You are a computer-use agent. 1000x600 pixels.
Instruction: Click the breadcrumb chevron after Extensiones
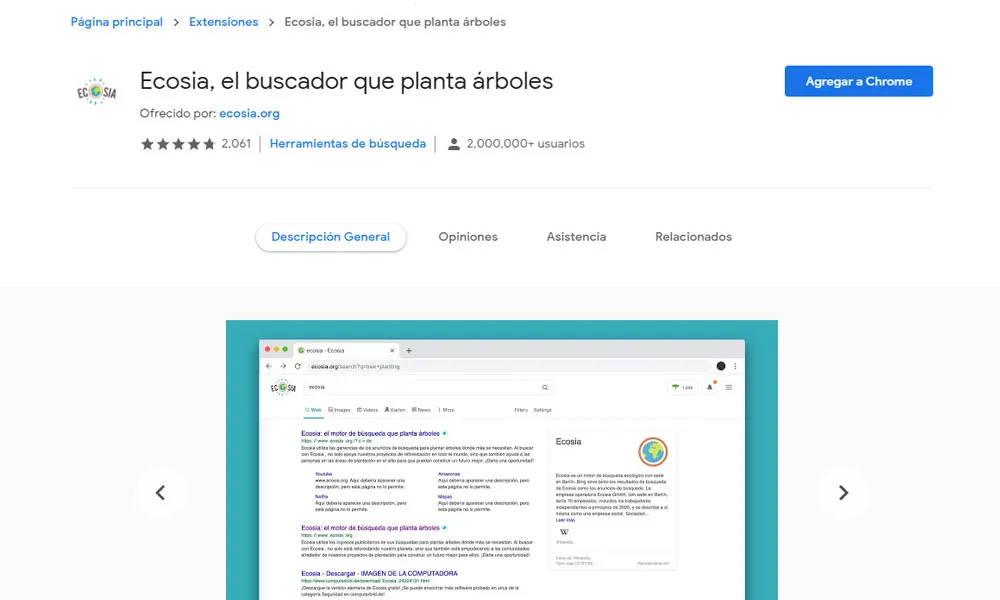(272, 22)
